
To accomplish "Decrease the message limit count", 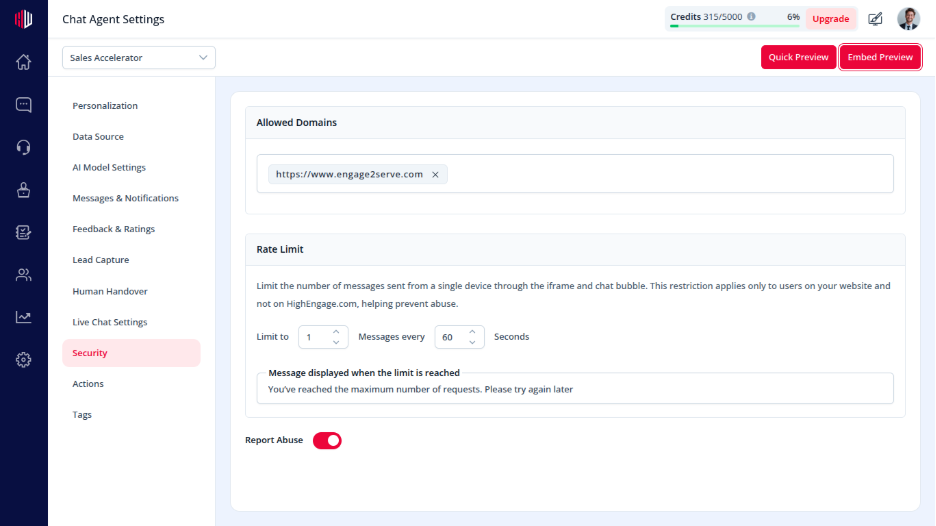I will pyautogui.click(x=336, y=342).
